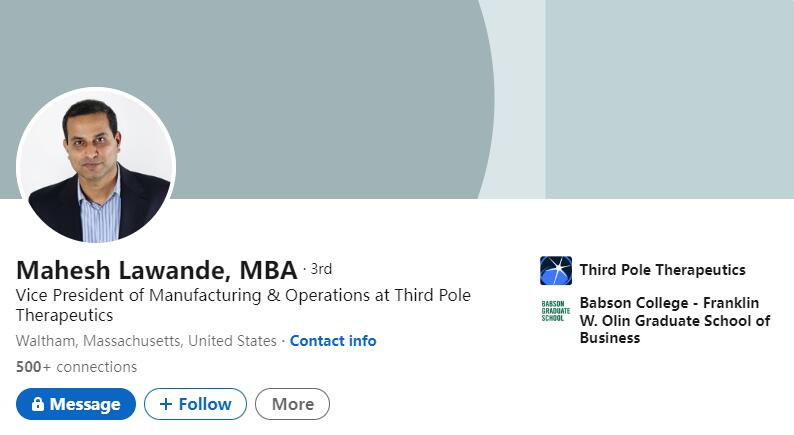The width and height of the screenshot is (794, 435).
Task: Click the light blue banner panel on the right
Action: (x=668, y=100)
